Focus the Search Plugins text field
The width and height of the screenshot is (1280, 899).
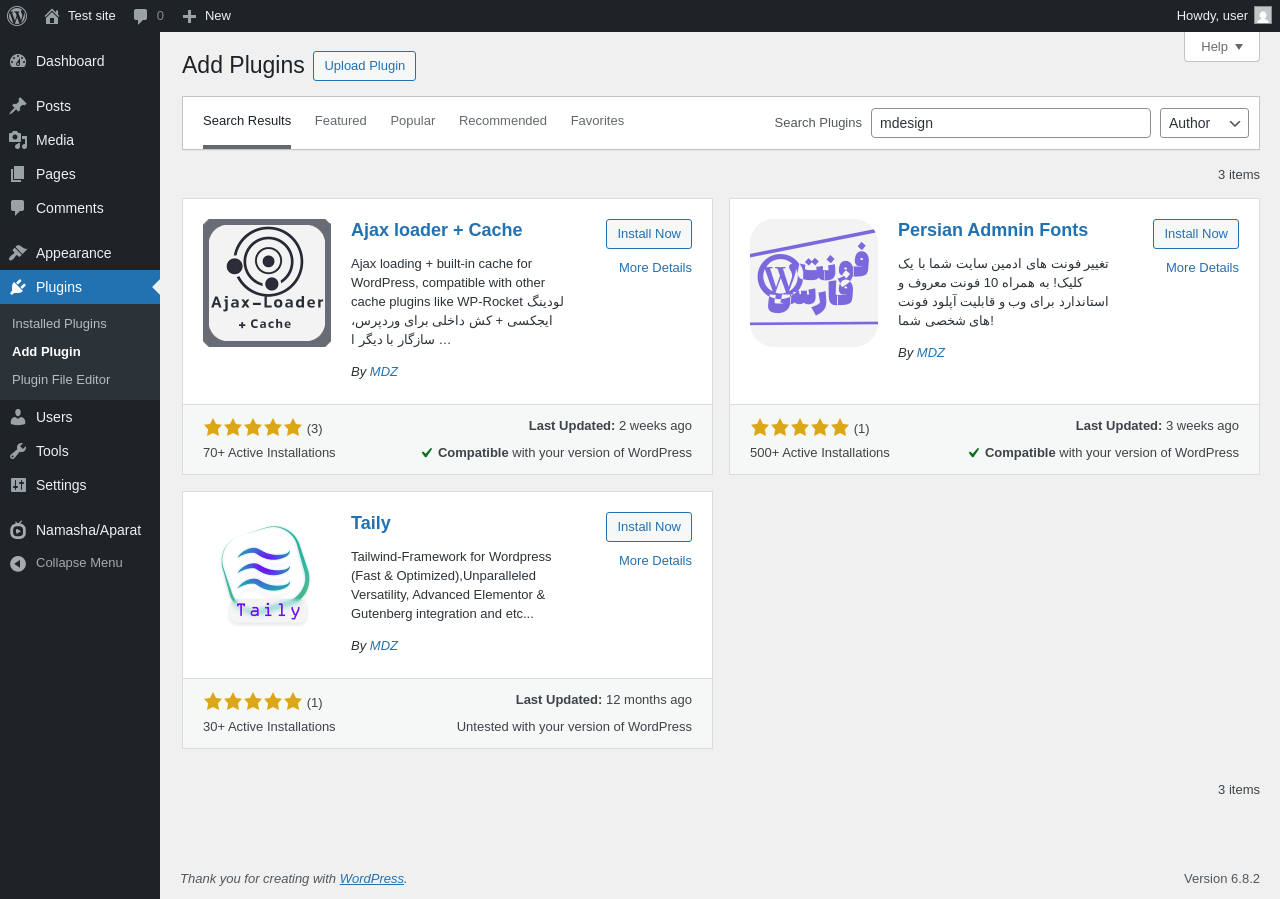click(1011, 123)
